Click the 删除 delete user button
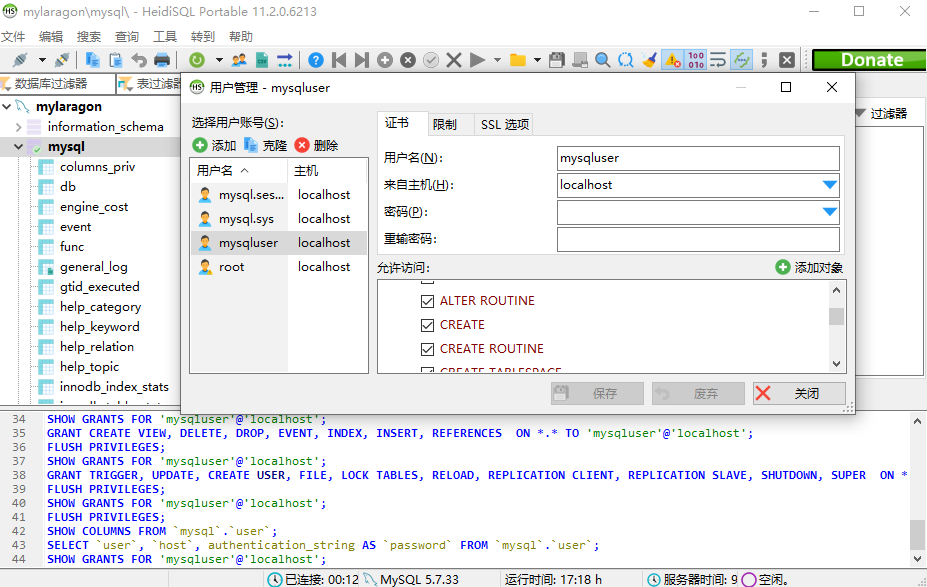This screenshot has width=927, height=587. pyautogui.click(x=316, y=145)
